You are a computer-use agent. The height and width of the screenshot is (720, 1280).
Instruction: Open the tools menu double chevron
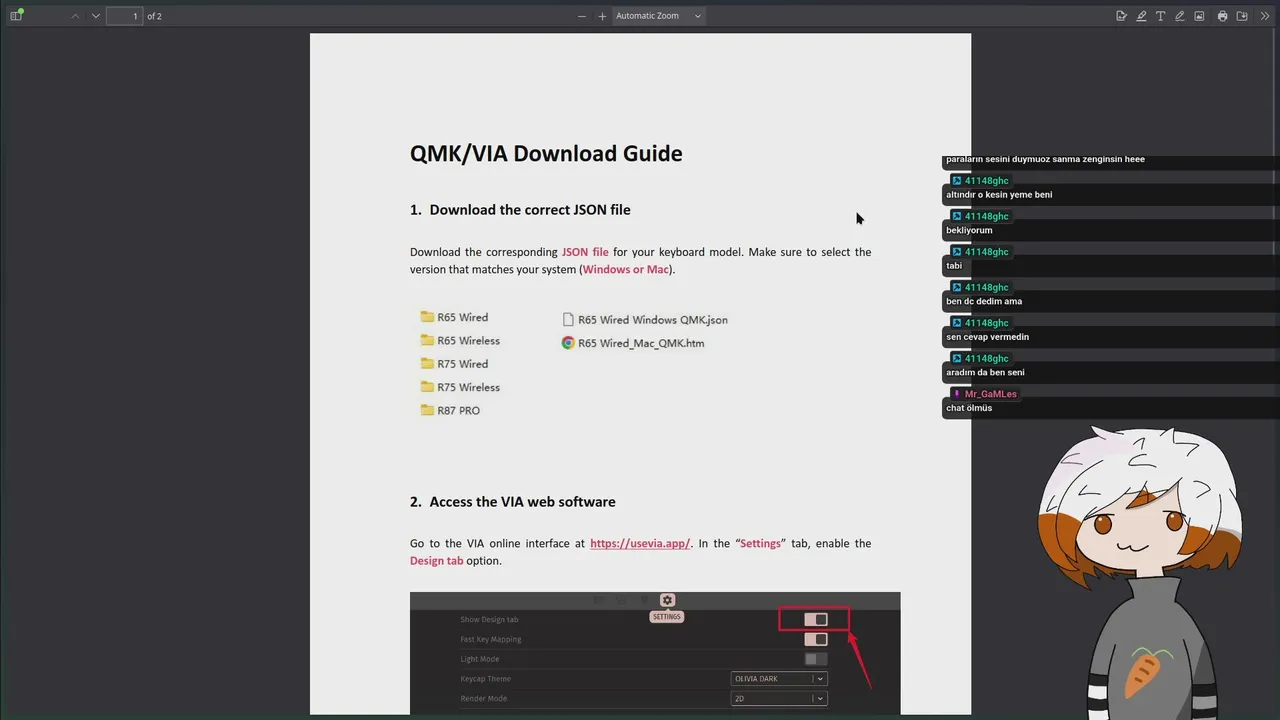1265,16
